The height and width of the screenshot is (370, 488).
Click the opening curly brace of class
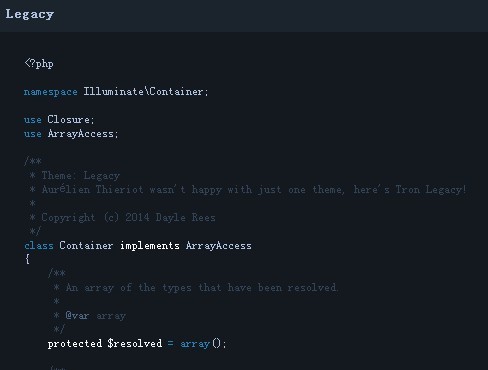[x=27, y=259]
